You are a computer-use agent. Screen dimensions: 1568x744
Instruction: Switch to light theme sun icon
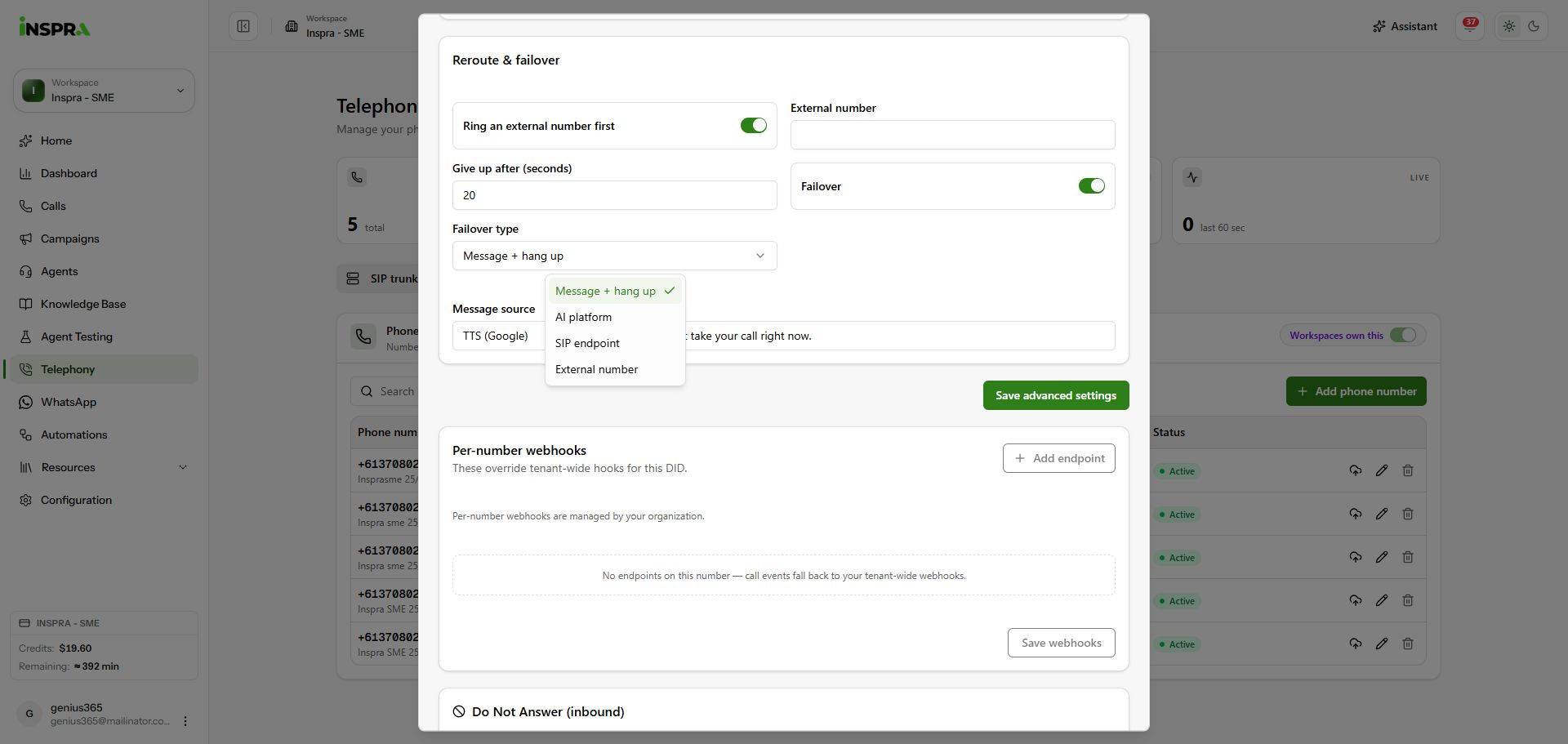coord(1509,26)
